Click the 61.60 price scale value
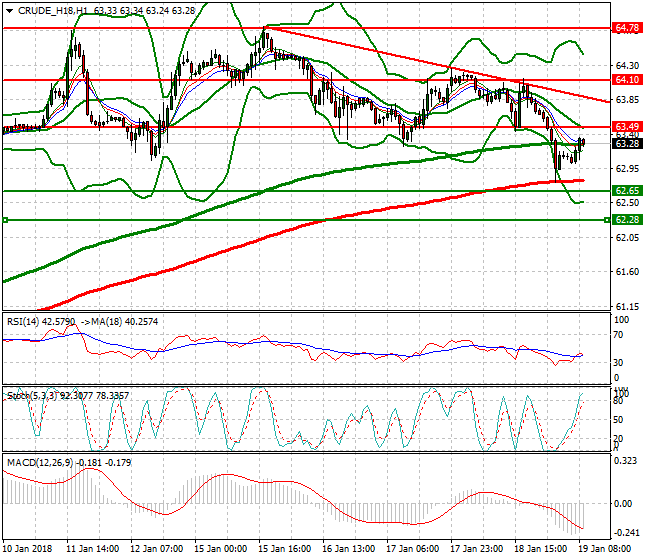 click(627, 272)
